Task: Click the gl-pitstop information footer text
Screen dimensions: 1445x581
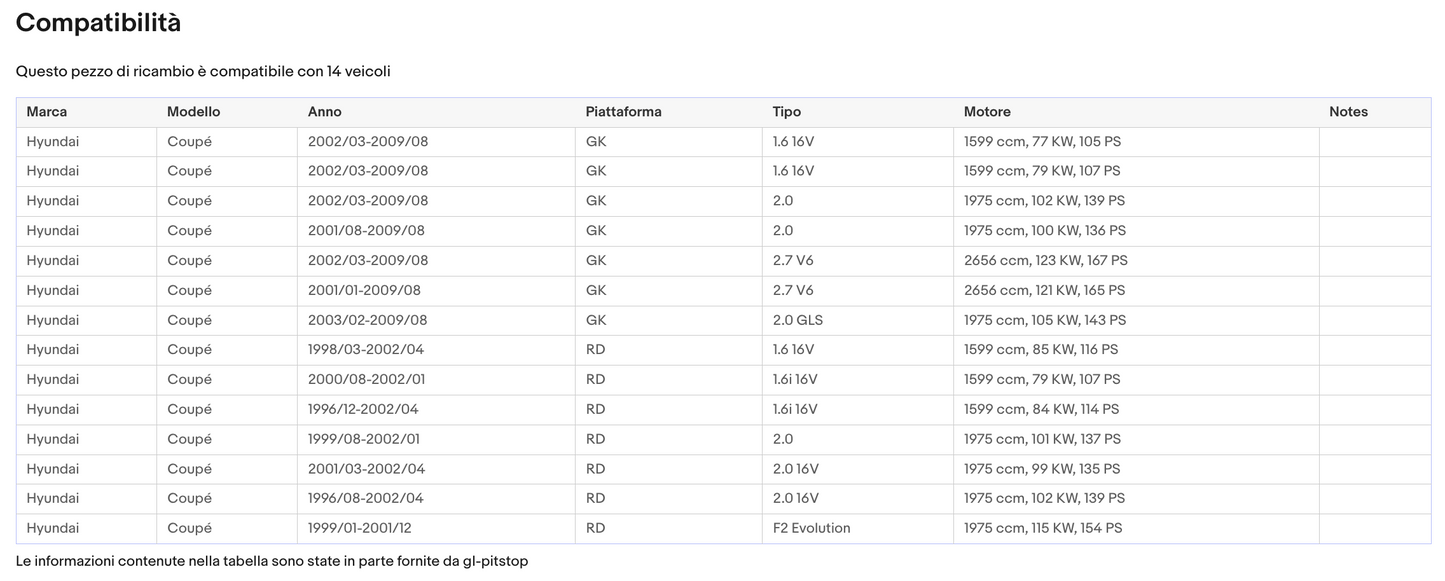Action: tap(271, 561)
